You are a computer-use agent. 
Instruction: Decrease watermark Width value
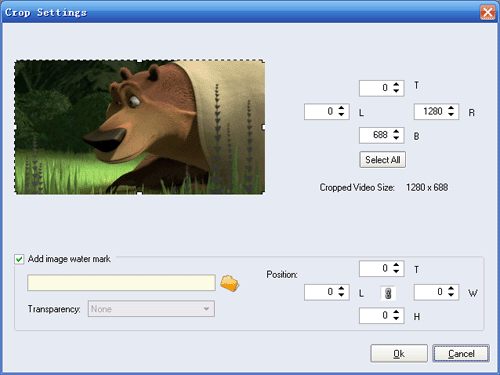tap(451, 295)
